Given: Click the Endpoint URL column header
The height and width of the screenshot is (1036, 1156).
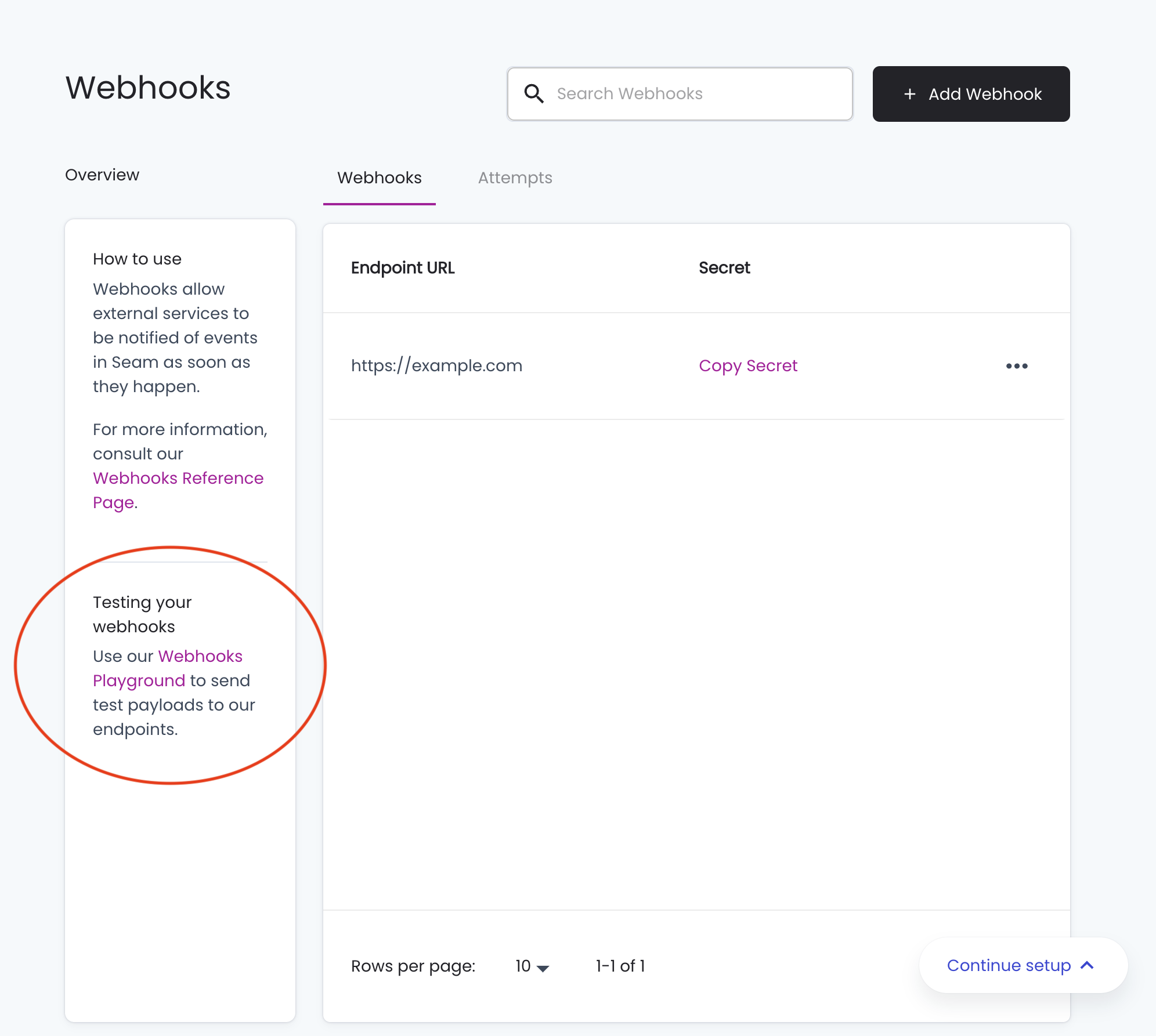Looking at the screenshot, I should (x=403, y=268).
